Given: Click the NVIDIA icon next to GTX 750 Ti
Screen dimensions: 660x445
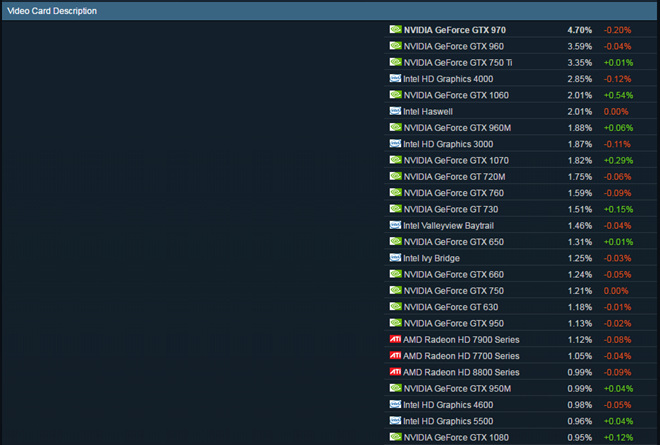Looking at the screenshot, I should pyautogui.click(x=395, y=62).
